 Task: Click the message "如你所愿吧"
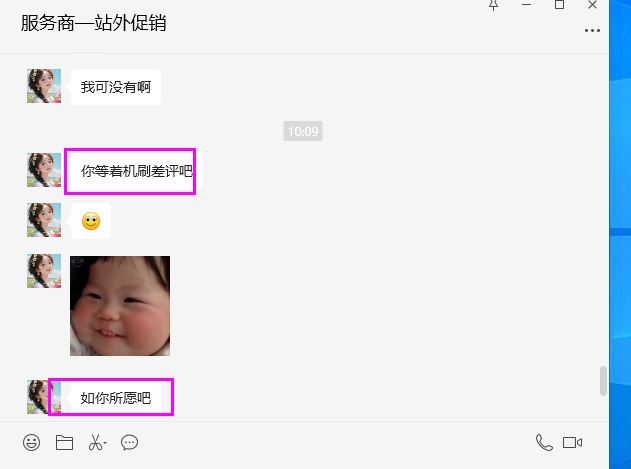pyautogui.click(x=116, y=398)
